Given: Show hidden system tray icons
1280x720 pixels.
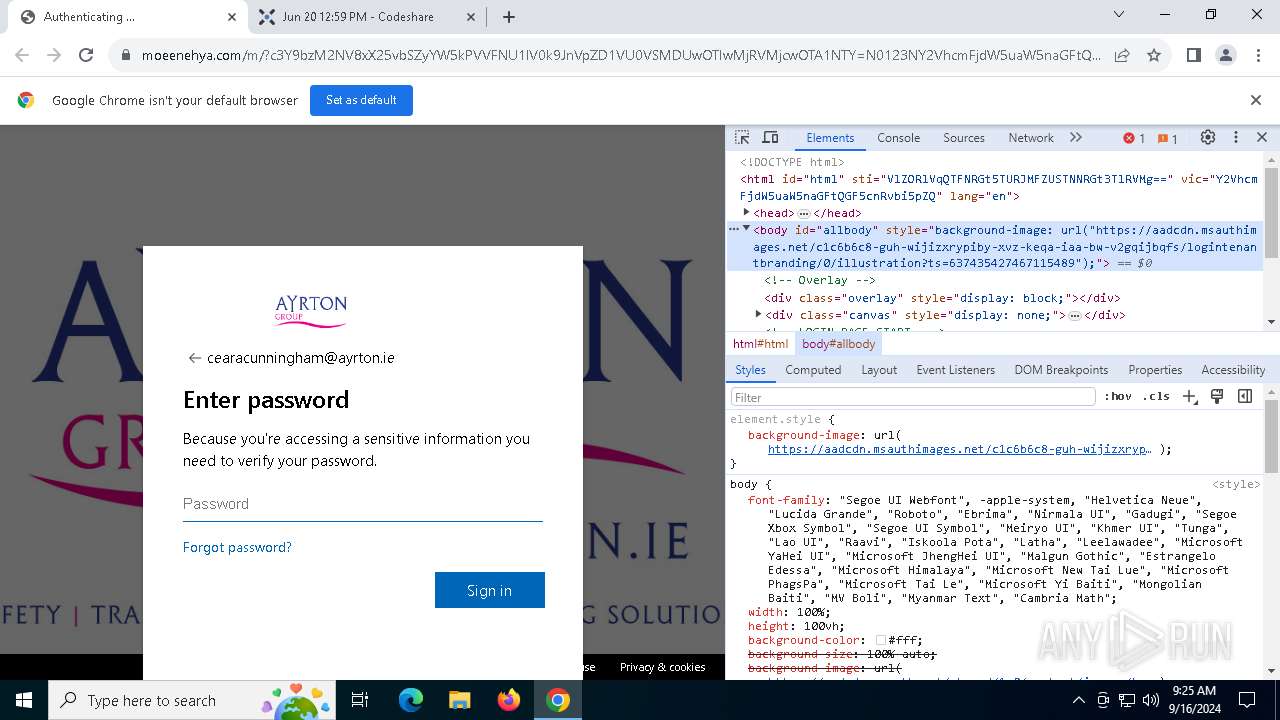Looking at the screenshot, I should click(x=1079, y=700).
